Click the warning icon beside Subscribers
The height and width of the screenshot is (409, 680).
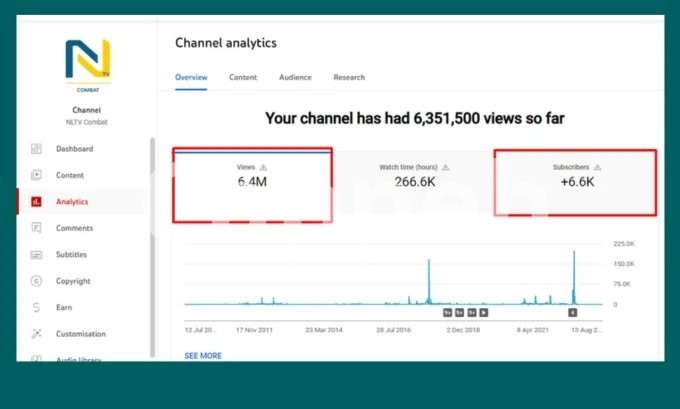pyautogui.click(x=597, y=167)
